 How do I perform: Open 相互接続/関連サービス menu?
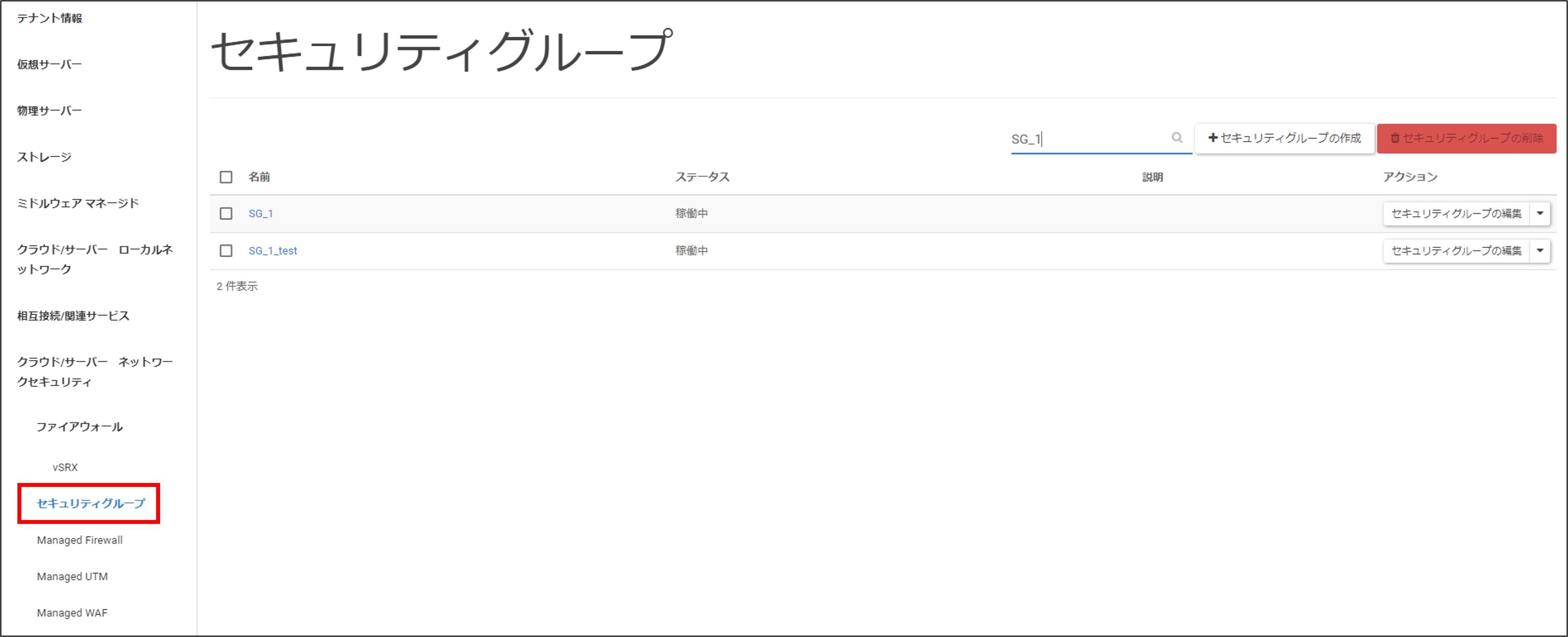click(73, 316)
